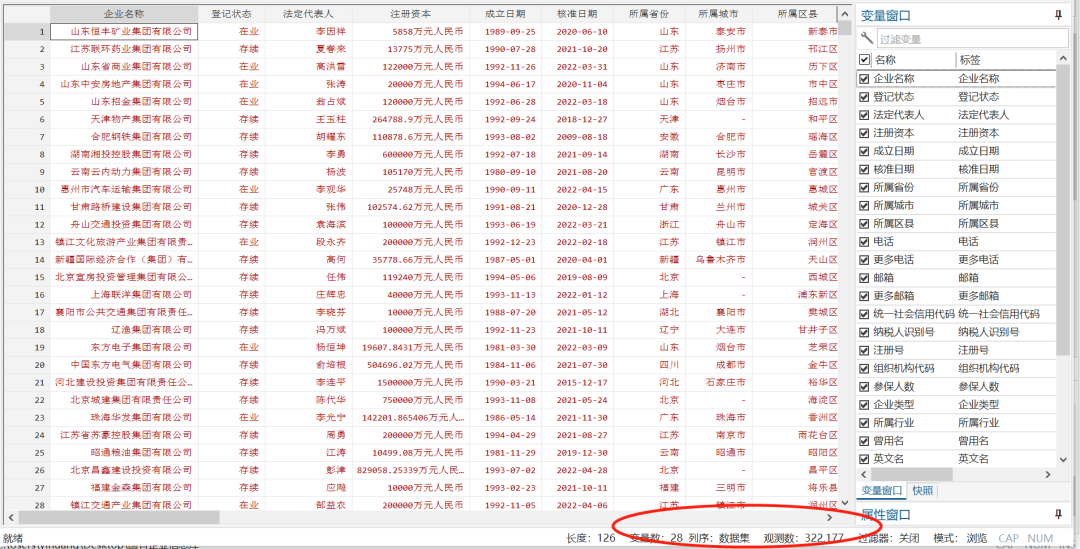This screenshot has height=549, width=1080.
Task: Click the variable list's scroll-down arrow
Action: 1062,460
